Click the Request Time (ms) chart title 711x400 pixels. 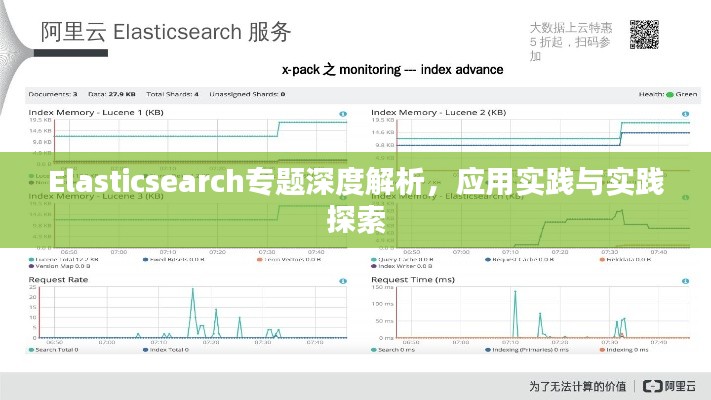pos(413,280)
